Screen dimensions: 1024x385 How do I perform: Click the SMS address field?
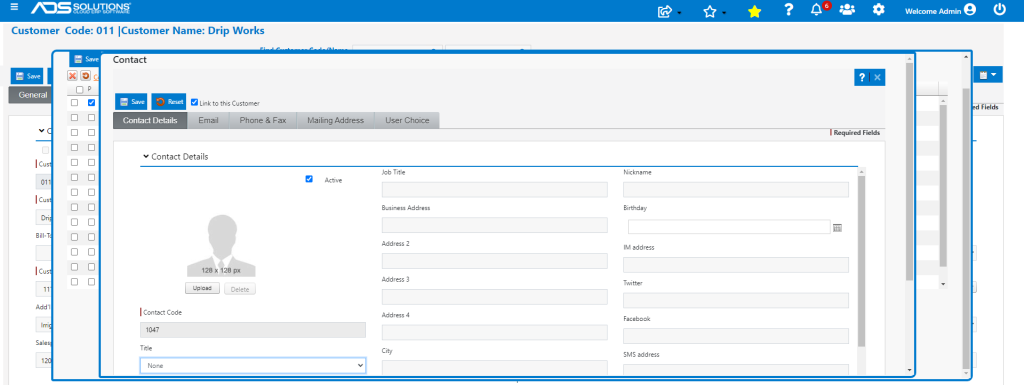pyautogui.click(x=736, y=370)
